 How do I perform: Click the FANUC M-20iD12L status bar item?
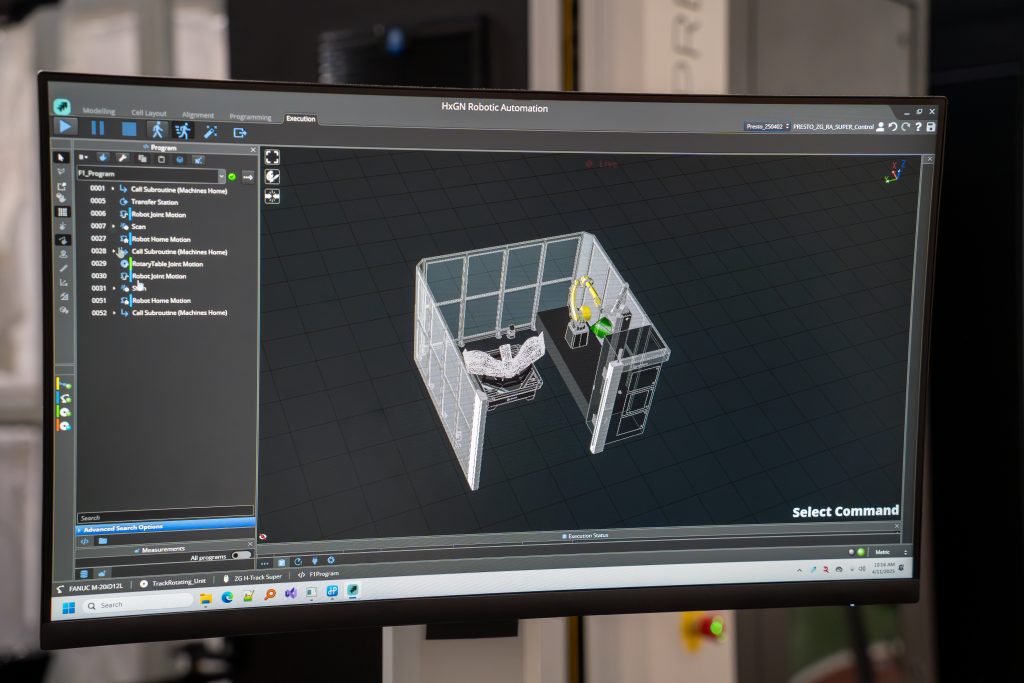point(96,586)
